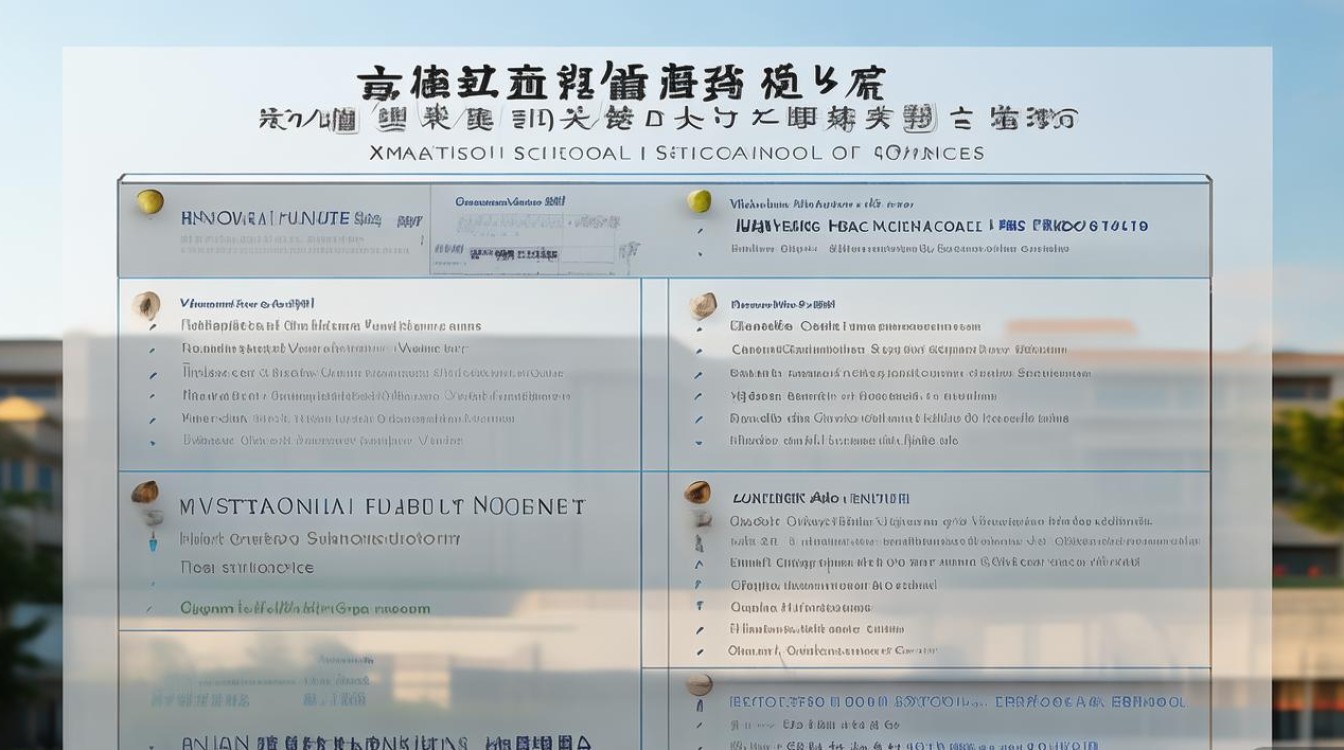Screen dimensions: 1344x750
Task: Expand the last bullet in right middle list
Action: (700, 441)
